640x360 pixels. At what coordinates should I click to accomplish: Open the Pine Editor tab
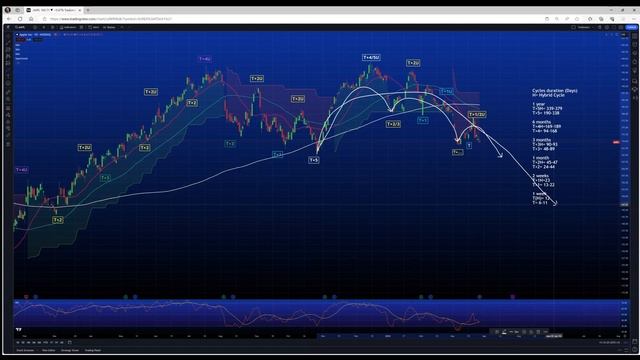click(x=49, y=350)
